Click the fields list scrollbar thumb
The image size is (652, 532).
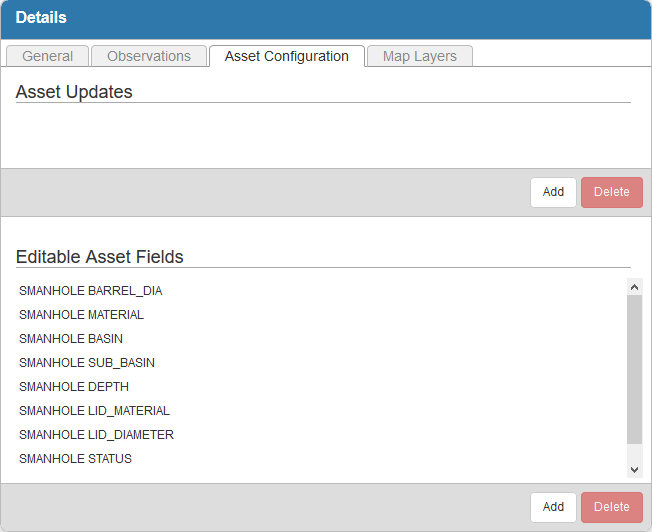point(634,368)
